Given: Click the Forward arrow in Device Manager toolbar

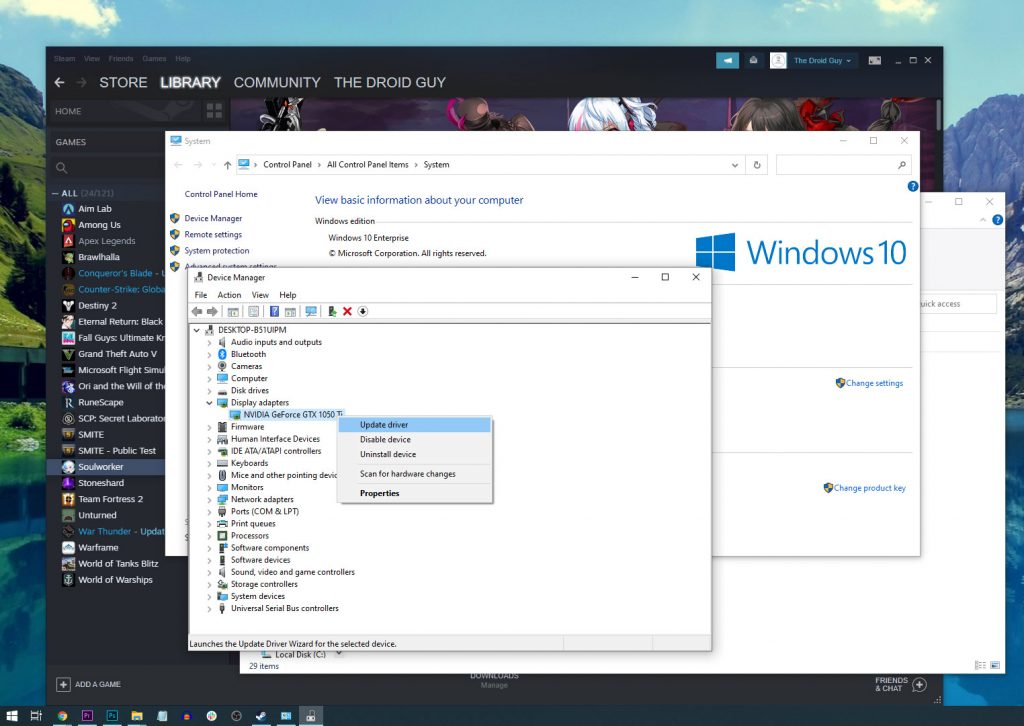Looking at the screenshot, I should pos(212,311).
